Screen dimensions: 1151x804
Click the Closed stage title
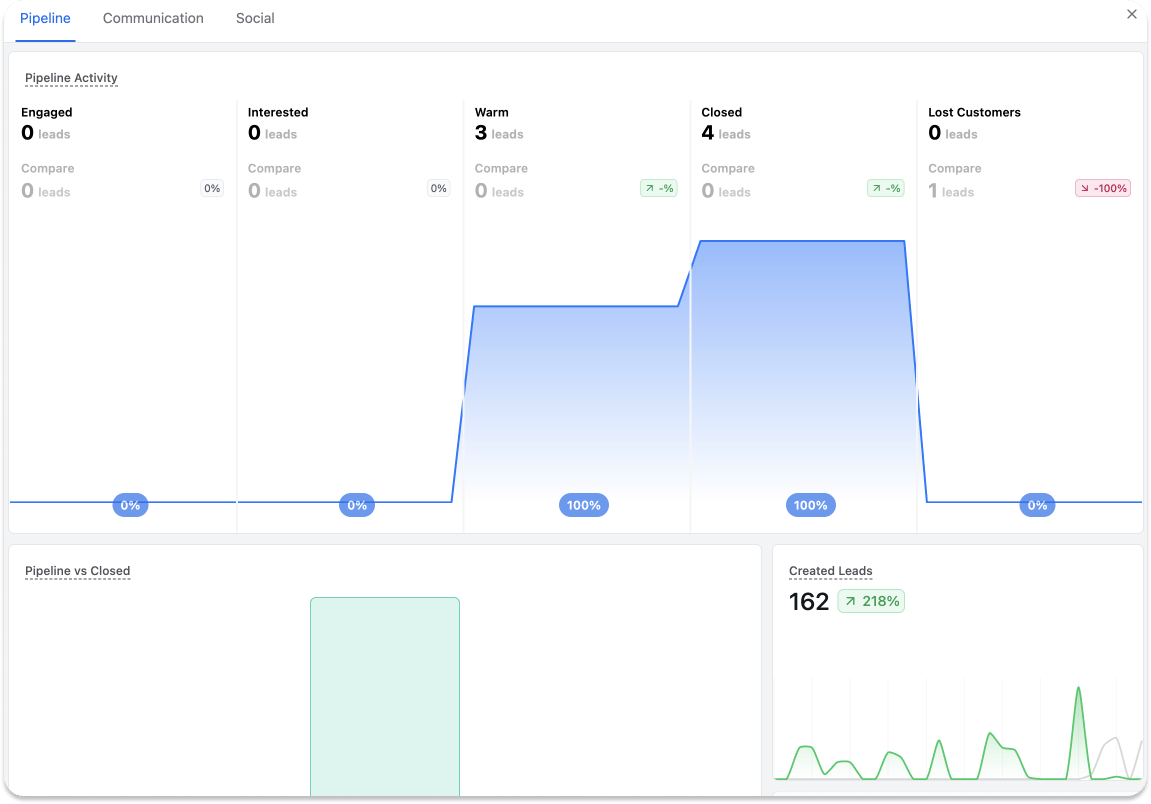(721, 112)
